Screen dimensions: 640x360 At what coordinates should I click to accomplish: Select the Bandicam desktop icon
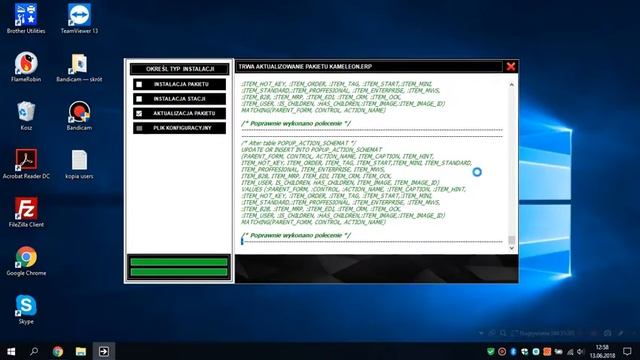79,116
